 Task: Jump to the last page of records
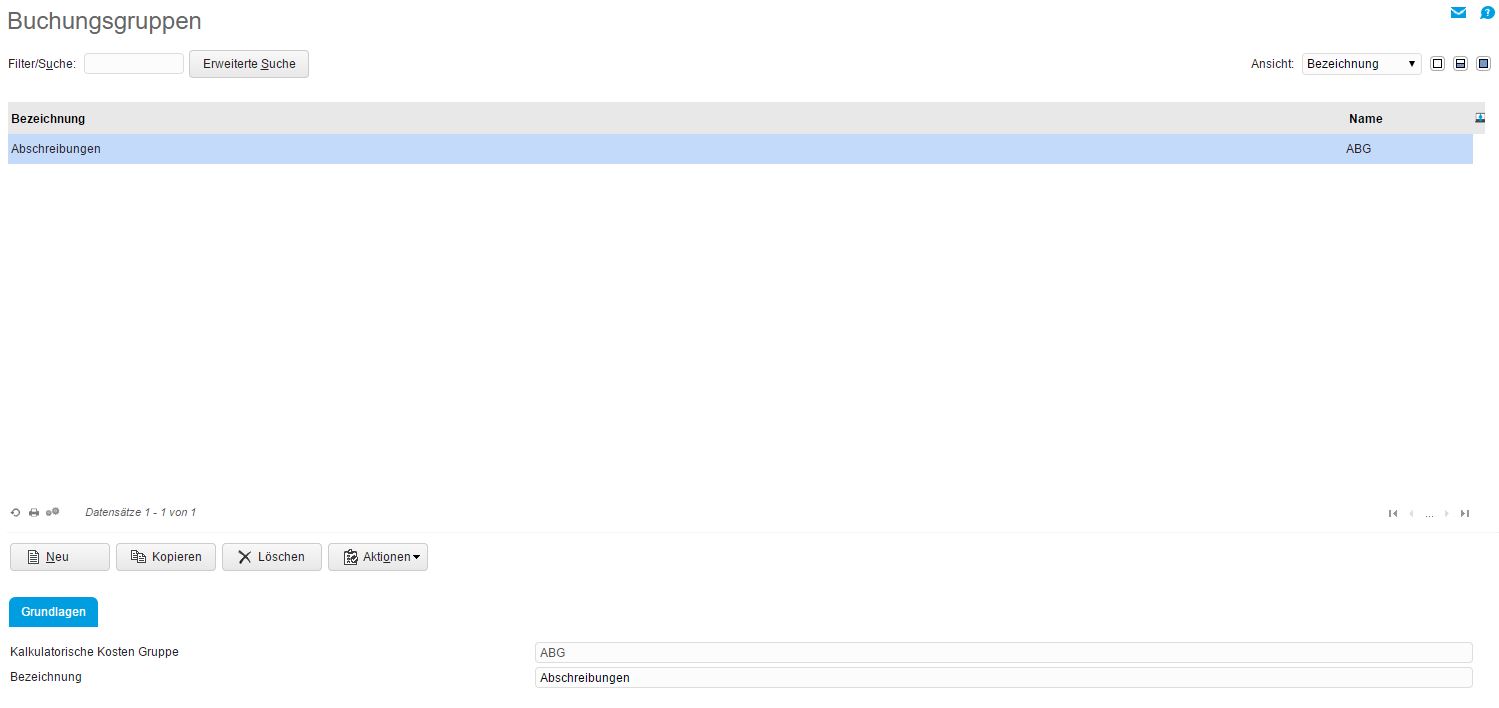[1465, 513]
